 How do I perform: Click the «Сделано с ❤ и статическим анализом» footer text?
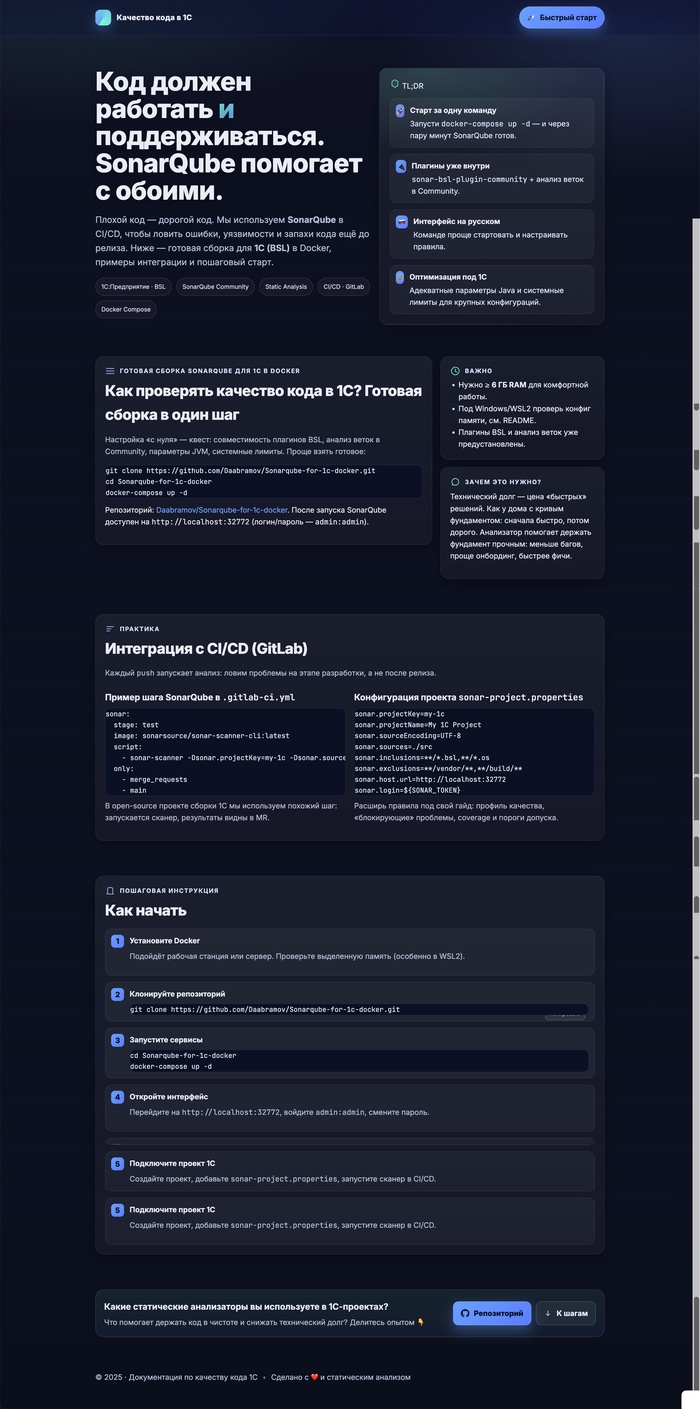coord(340,1377)
